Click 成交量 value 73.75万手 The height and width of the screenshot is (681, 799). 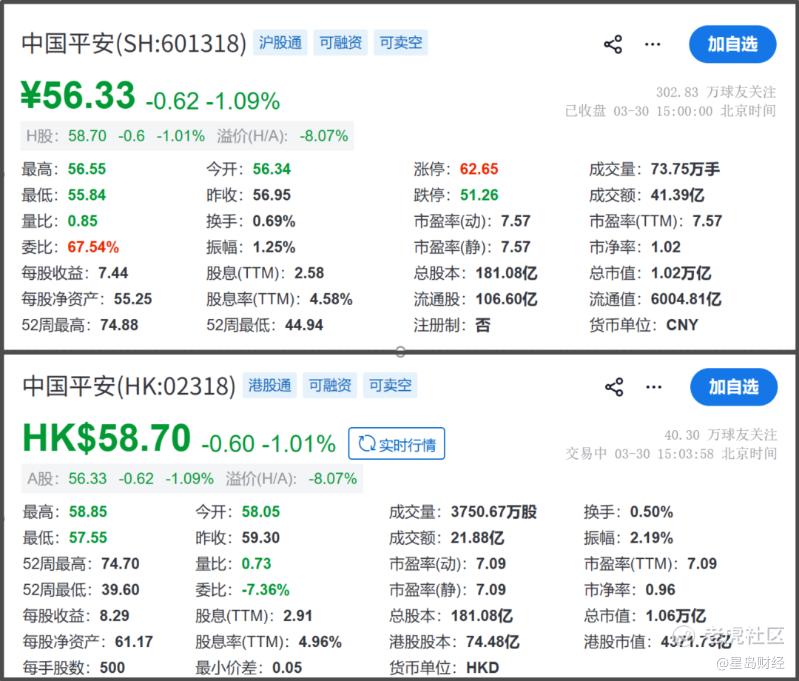tap(685, 169)
